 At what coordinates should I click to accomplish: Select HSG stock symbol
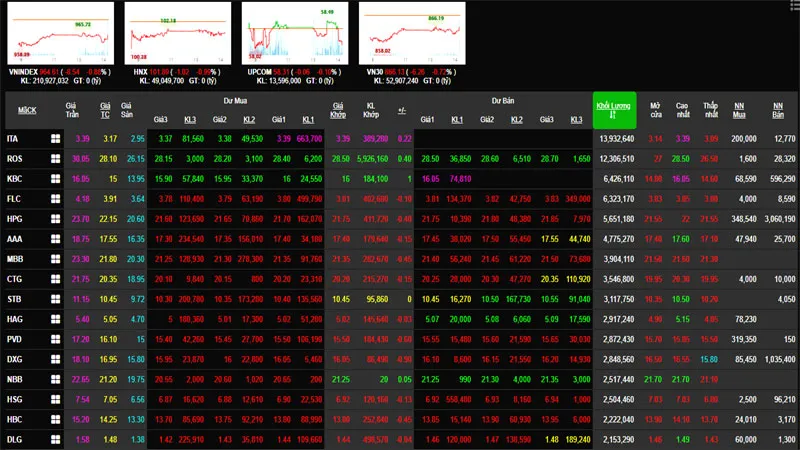coord(14,399)
